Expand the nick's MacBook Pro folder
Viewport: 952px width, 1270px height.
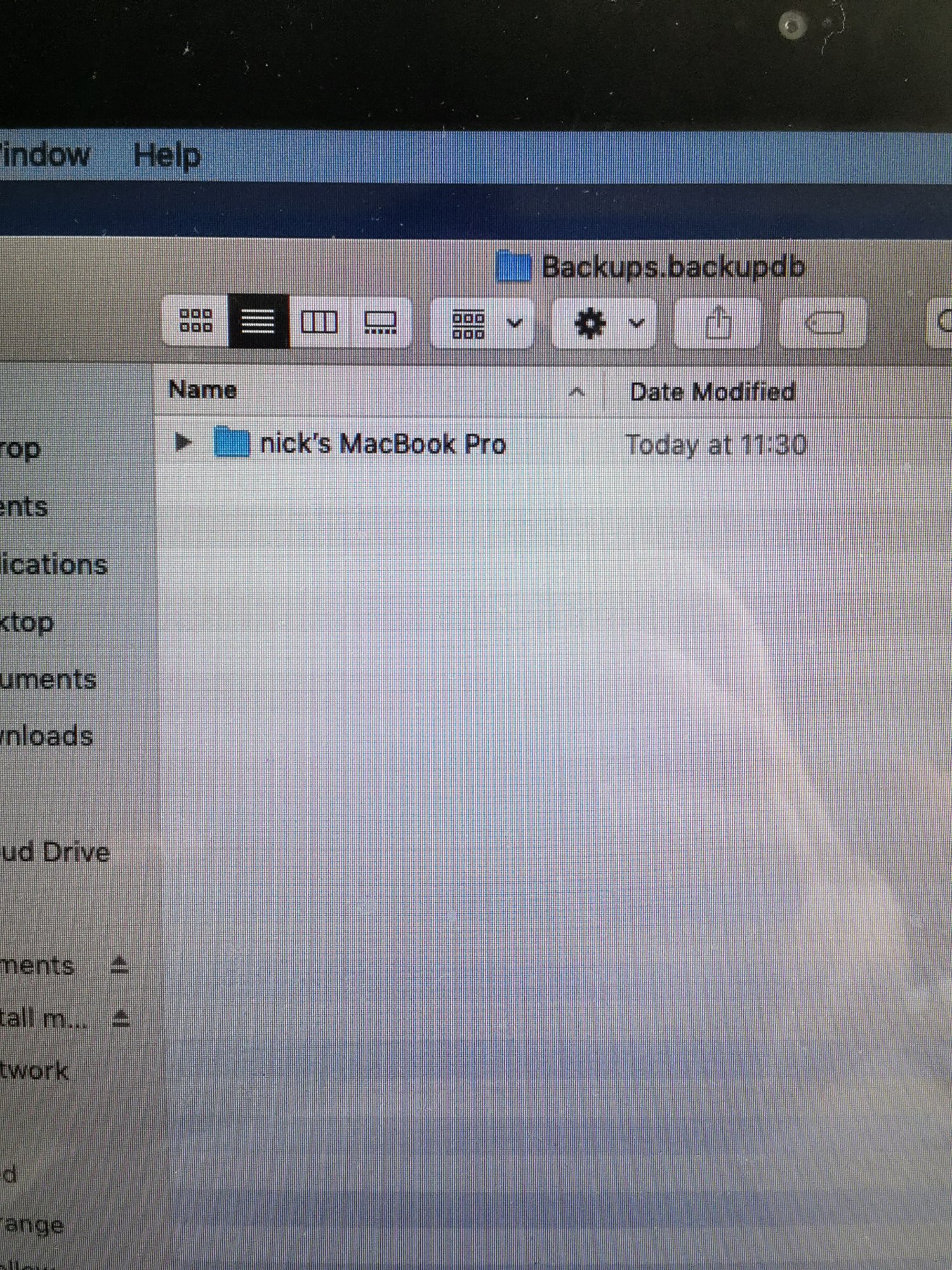coord(183,442)
